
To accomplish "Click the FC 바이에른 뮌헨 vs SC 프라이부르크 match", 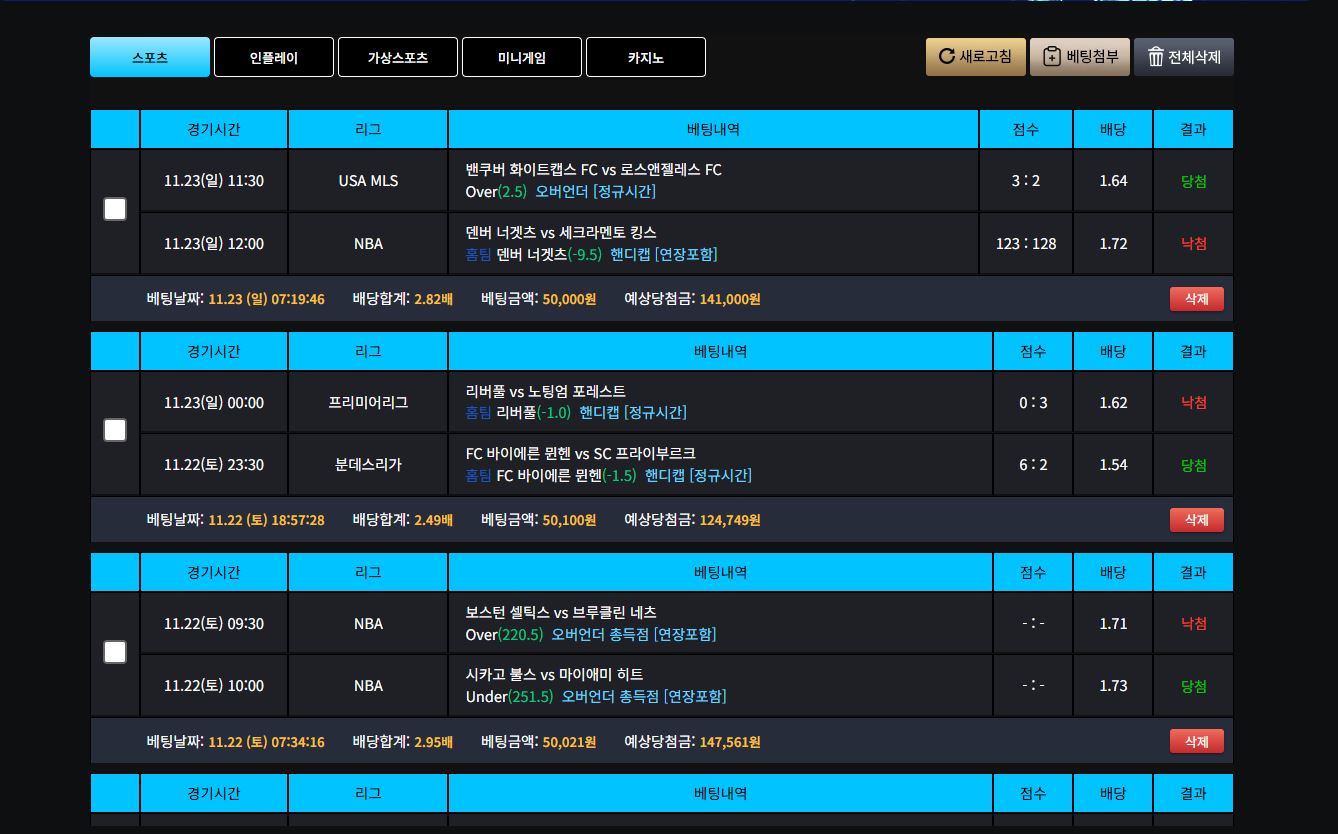I will (x=580, y=454).
